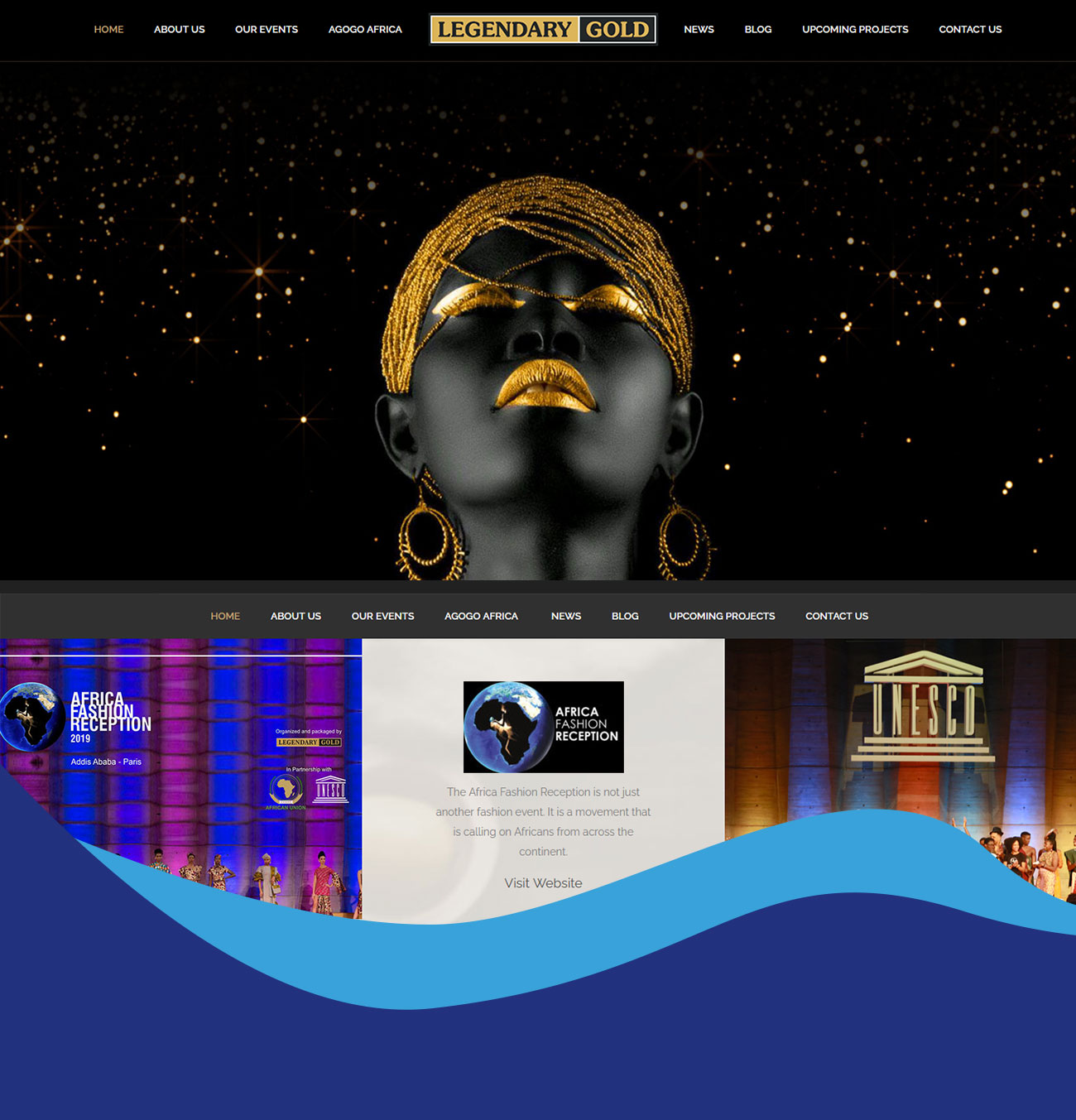Open Upcoming Projects in the top header

coord(855,30)
